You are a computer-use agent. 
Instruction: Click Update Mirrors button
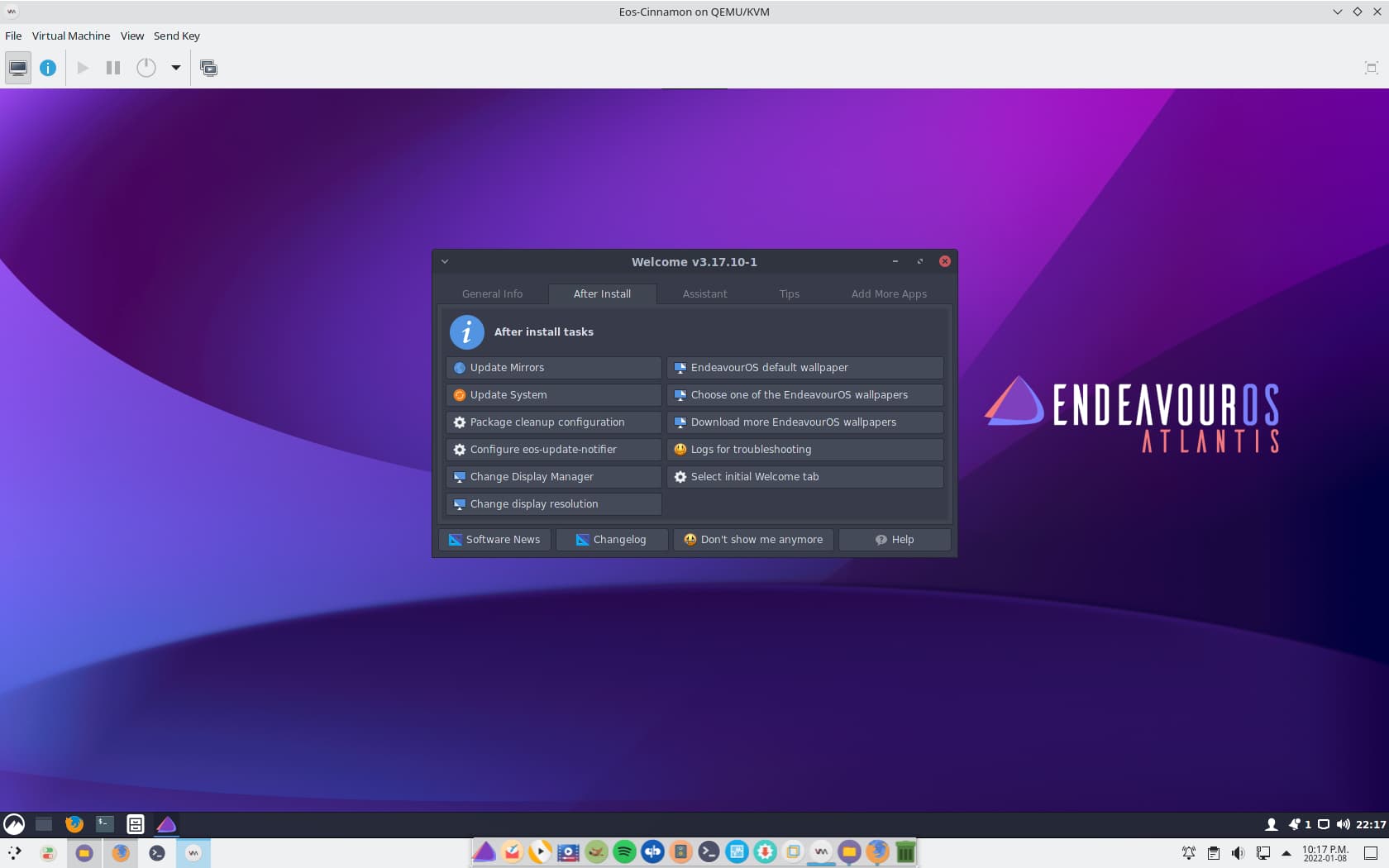coord(554,368)
